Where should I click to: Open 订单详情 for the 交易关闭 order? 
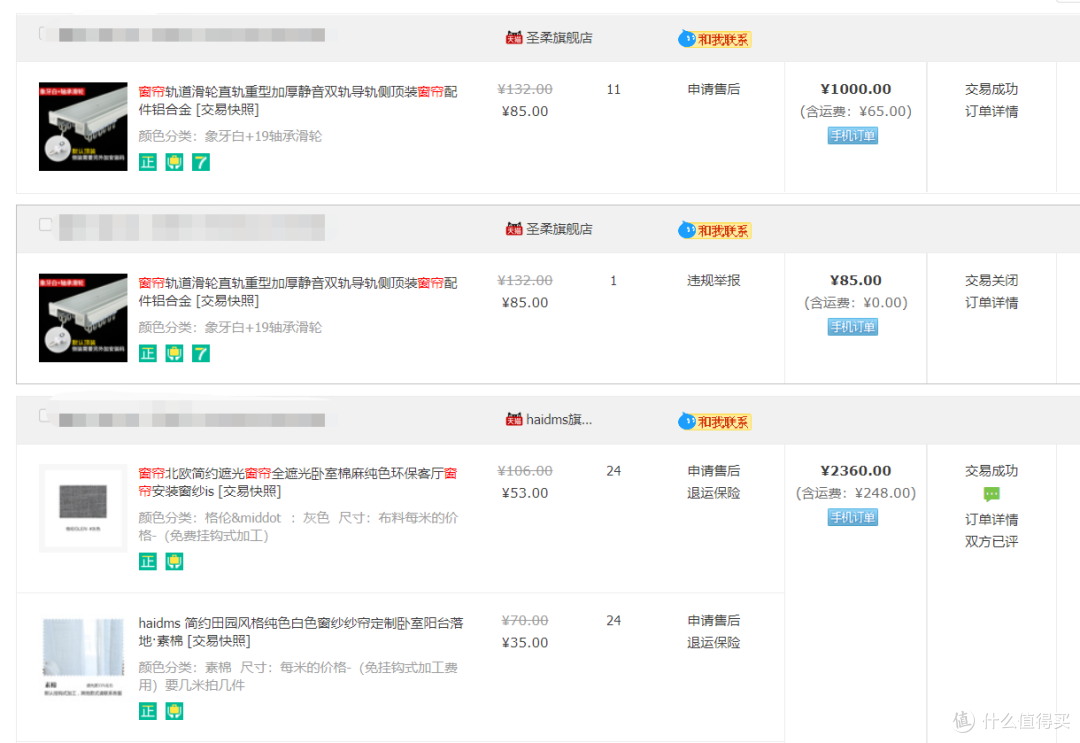point(991,303)
